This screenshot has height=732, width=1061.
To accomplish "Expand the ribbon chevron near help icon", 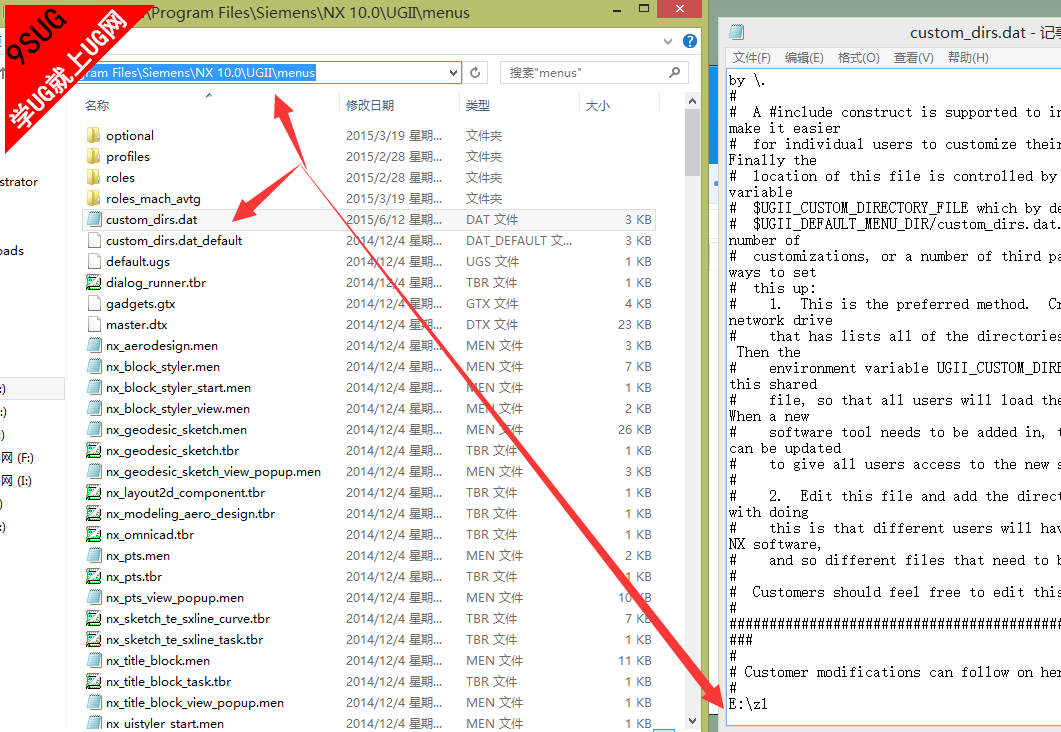I will [668, 41].
